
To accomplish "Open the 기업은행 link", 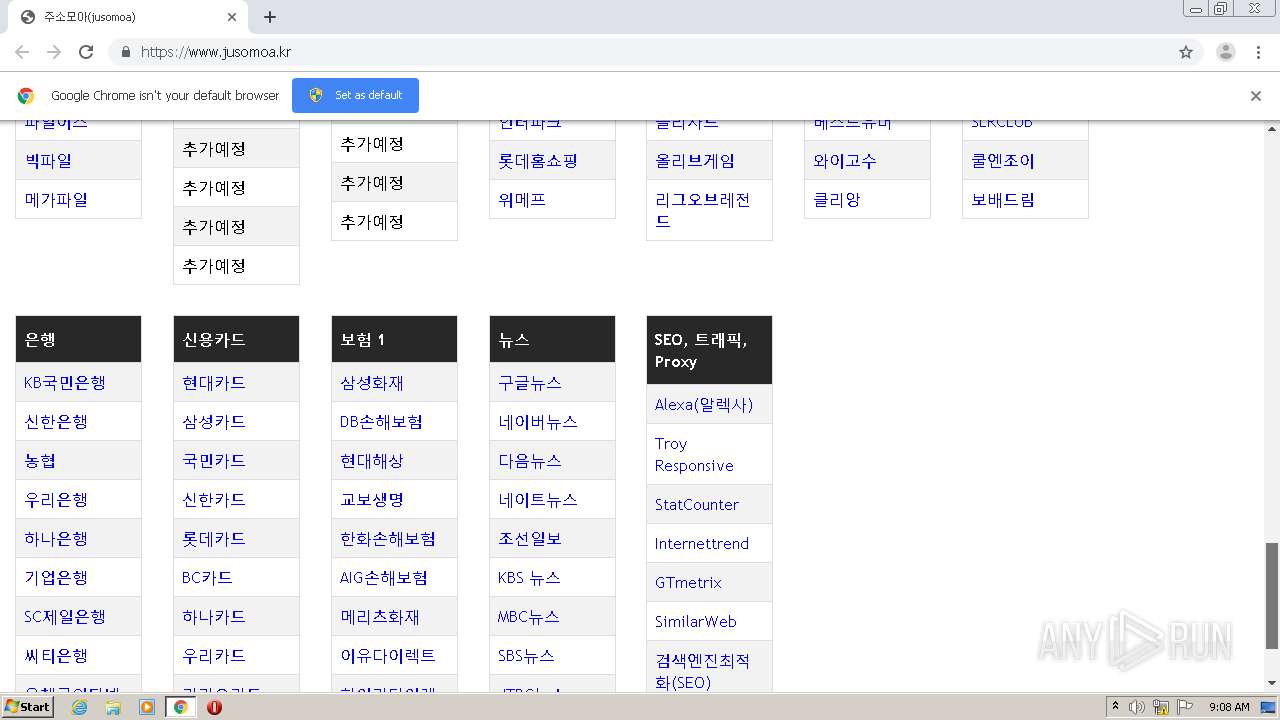I will [56, 577].
